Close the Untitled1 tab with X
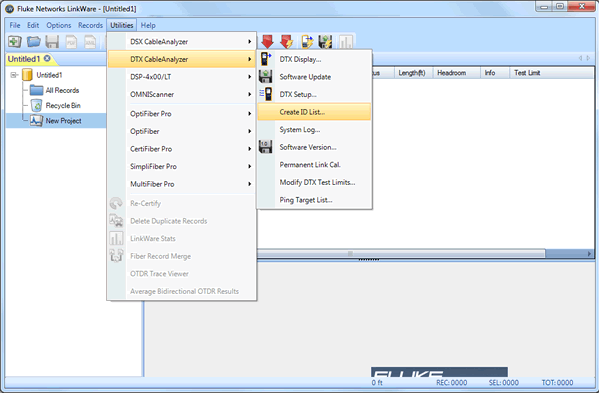Screen dimensions: 599x393 tap(47, 58)
